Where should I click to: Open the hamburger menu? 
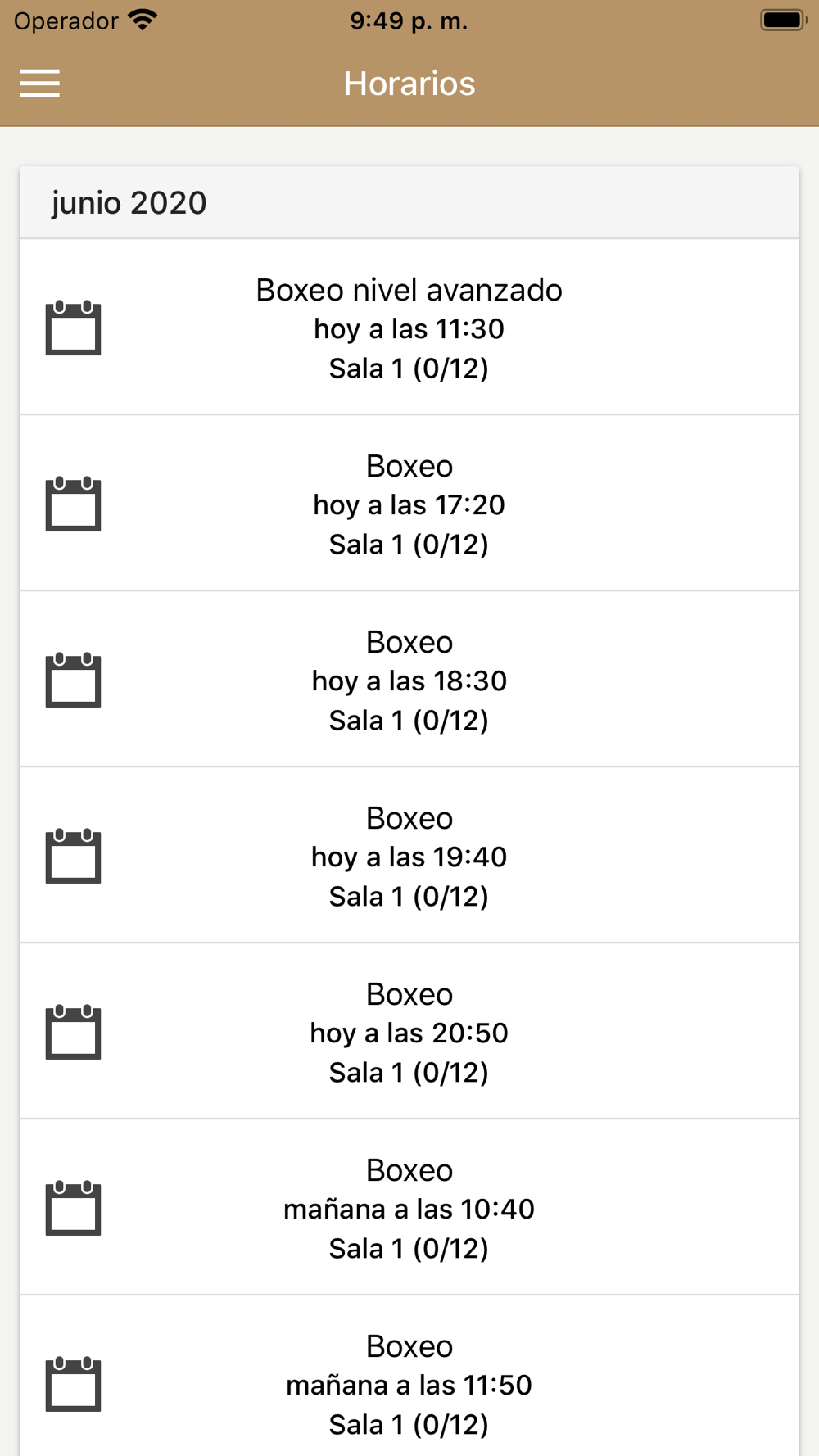[39, 83]
